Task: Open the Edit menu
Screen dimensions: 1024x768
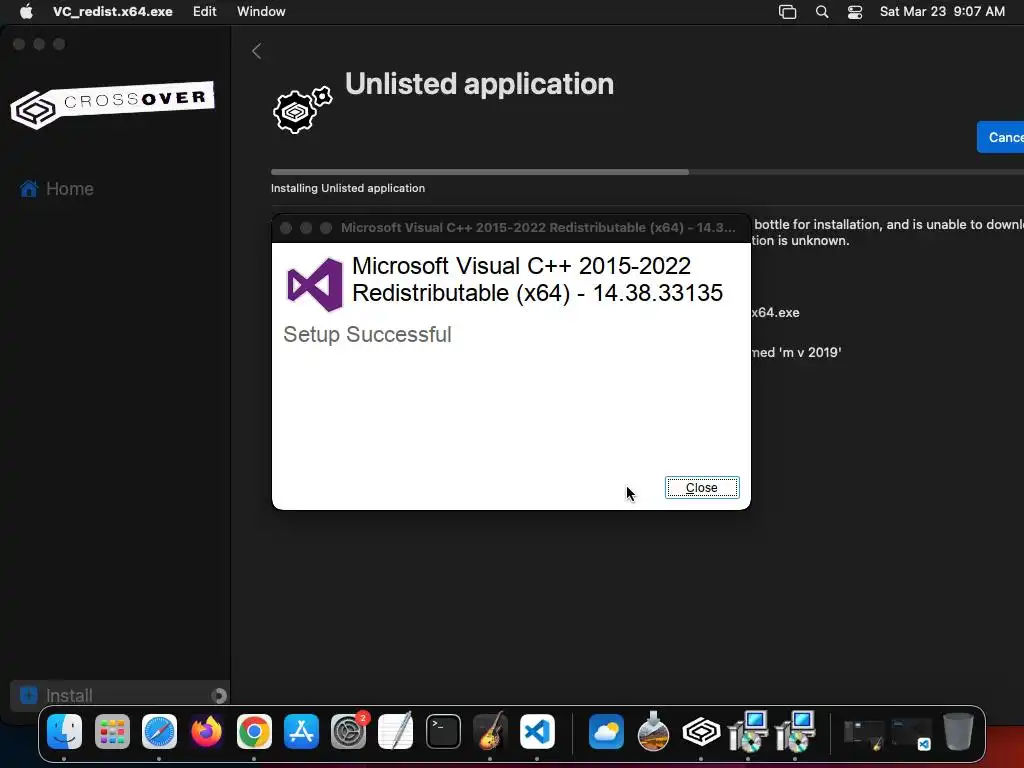Action: coord(204,12)
